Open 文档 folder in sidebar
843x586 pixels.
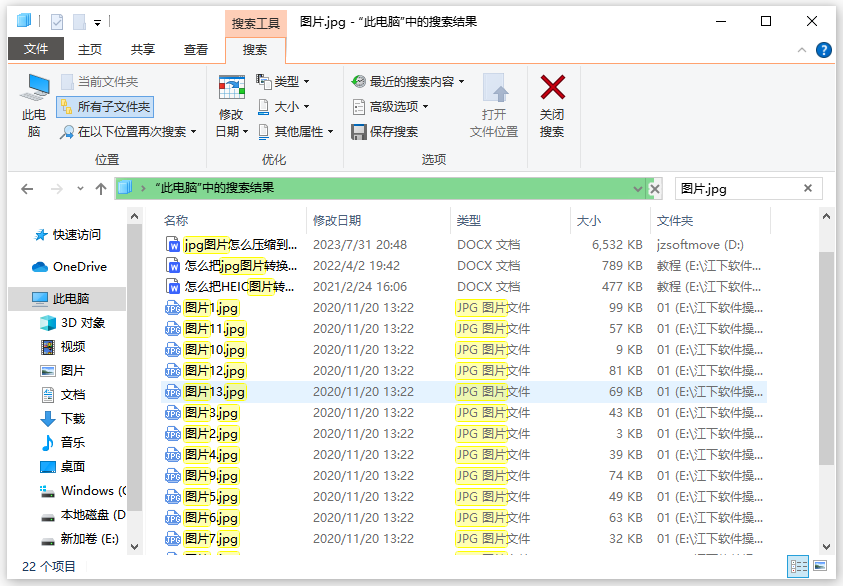(x=63, y=395)
